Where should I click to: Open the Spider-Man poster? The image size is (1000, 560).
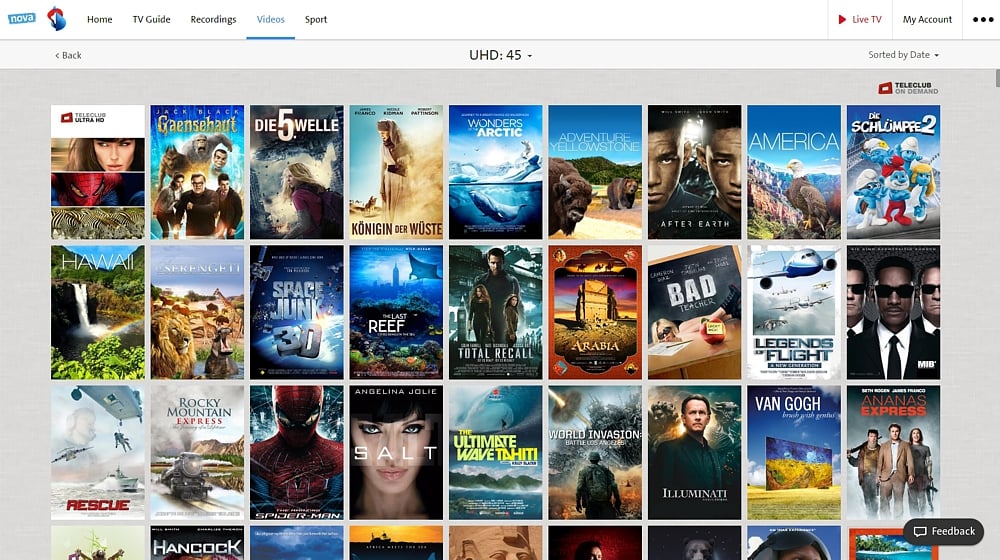click(x=297, y=452)
